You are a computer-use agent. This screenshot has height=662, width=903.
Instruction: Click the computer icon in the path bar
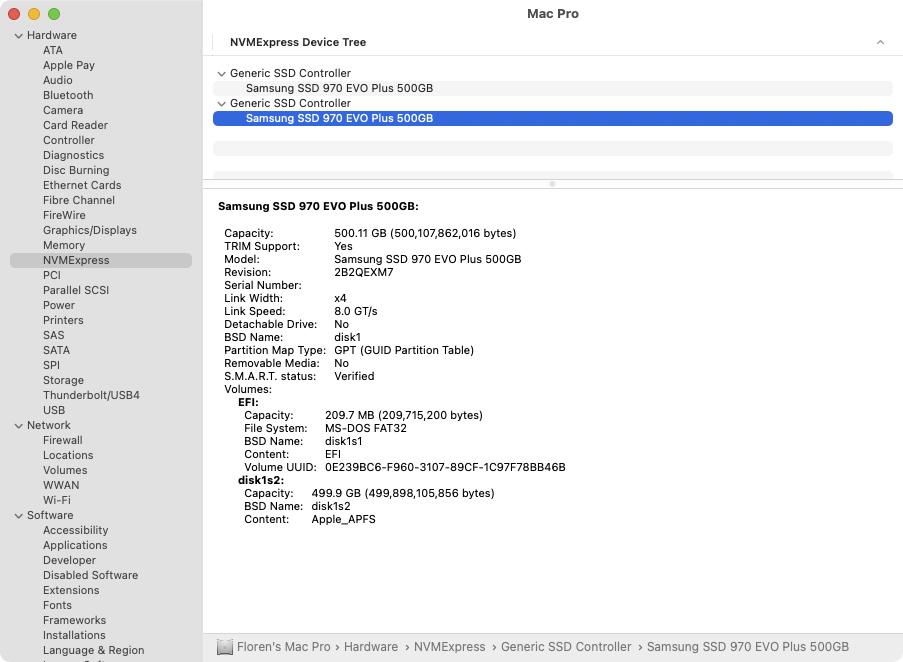(x=225, y=647)
